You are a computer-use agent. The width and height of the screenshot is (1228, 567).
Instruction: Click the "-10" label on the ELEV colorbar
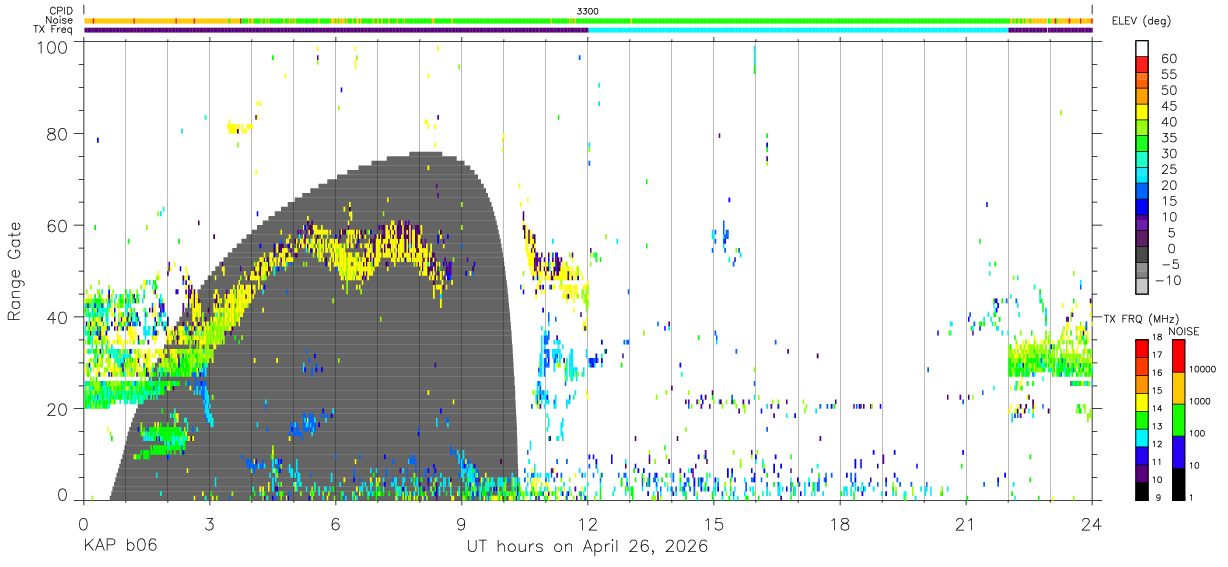pos(1171,280)
